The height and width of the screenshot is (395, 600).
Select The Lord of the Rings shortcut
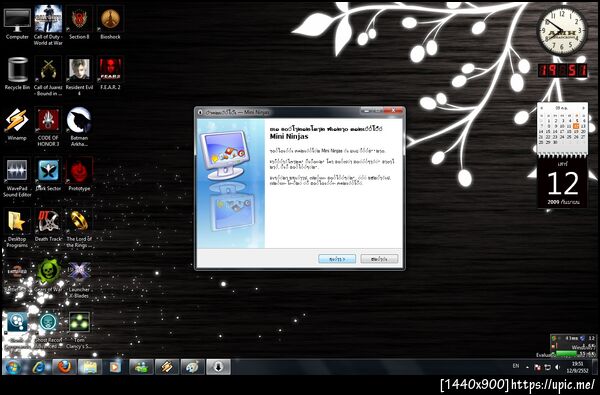(x=79, y=228)
